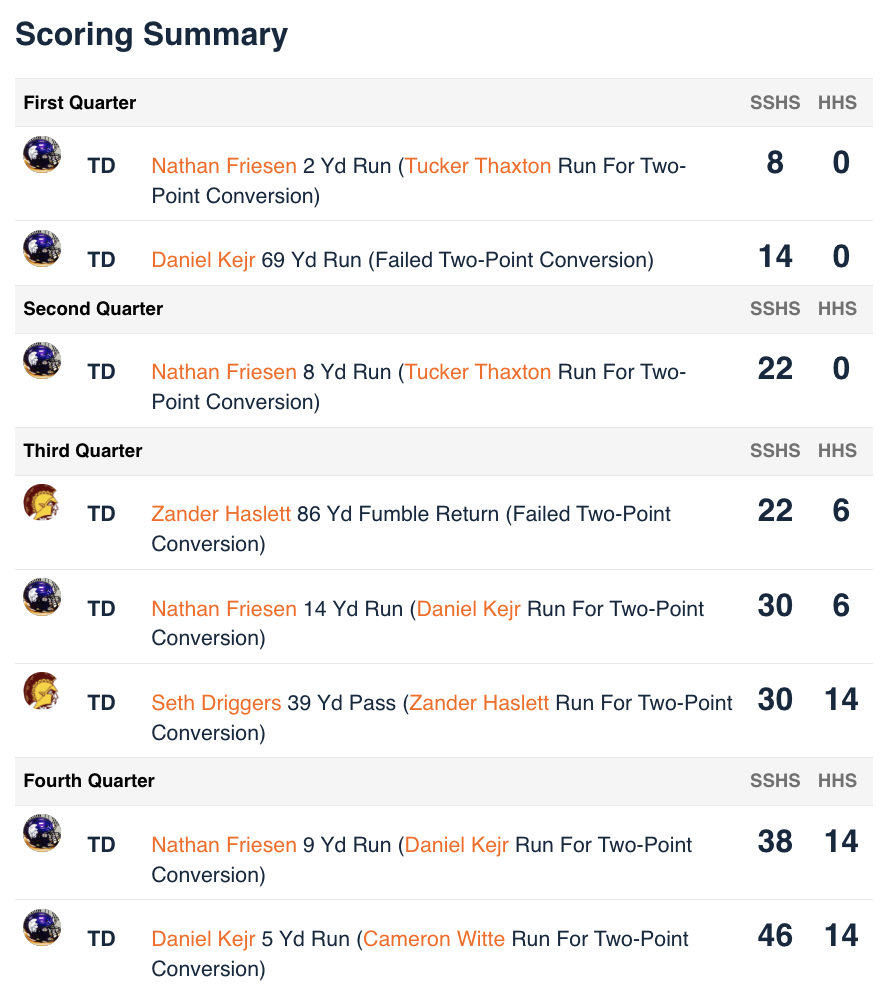The image size is (896, 998).
Task: Click Zander Haslett in the 39 Yd Pass conversion
Action: (479, 703)
